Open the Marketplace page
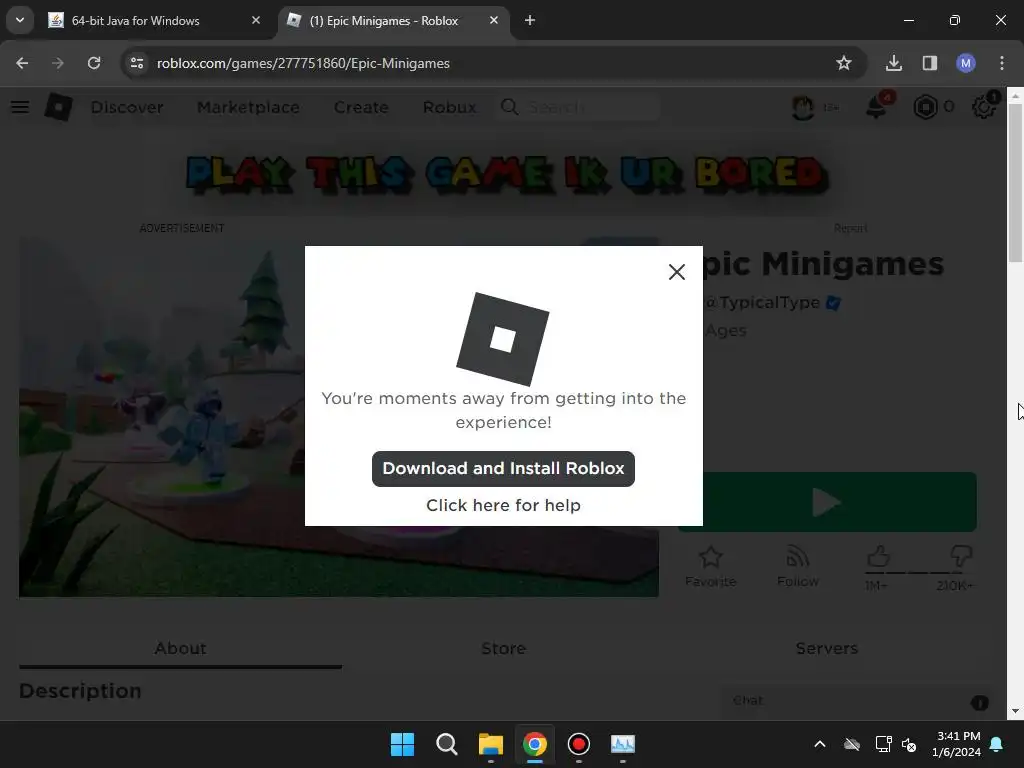1024x768 pixels. 248,107
